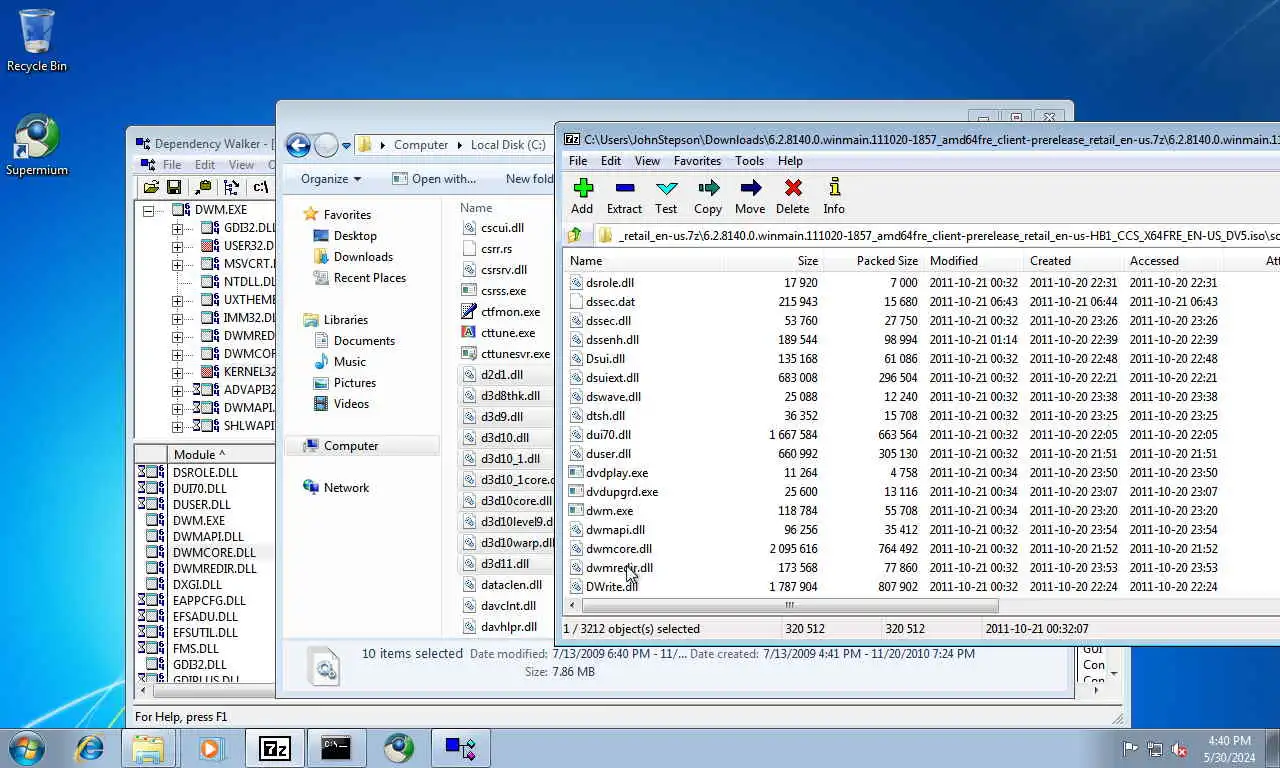The width and height of the screenshot is (1280, 768).
Task: Expand the USER32 tree node
Action: [177, 247]
